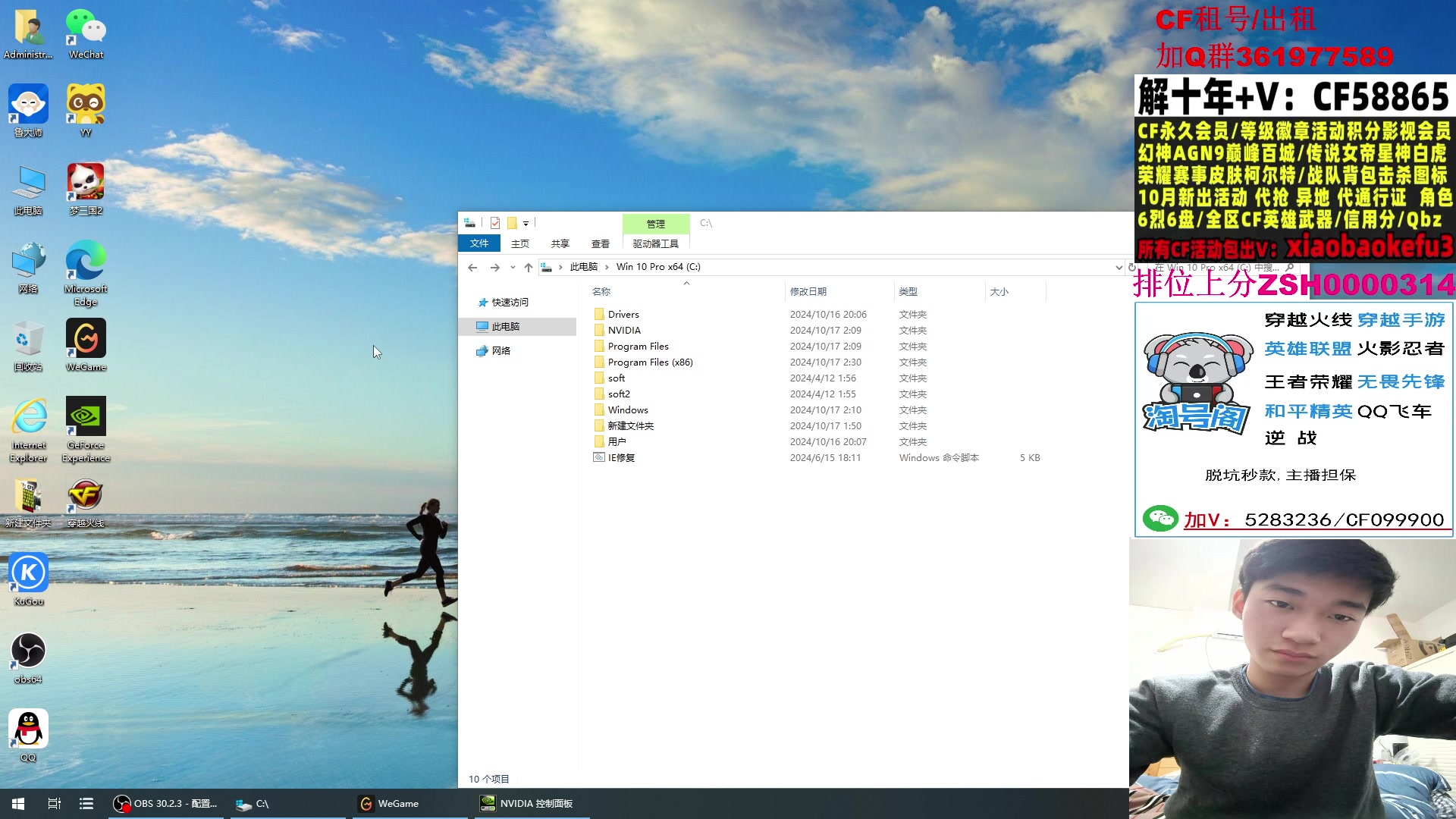Click the Properties quick access toolbar icon
The width and height of the screenshot is (1456, 819).
pyautogui.click(x=495, y=223)
